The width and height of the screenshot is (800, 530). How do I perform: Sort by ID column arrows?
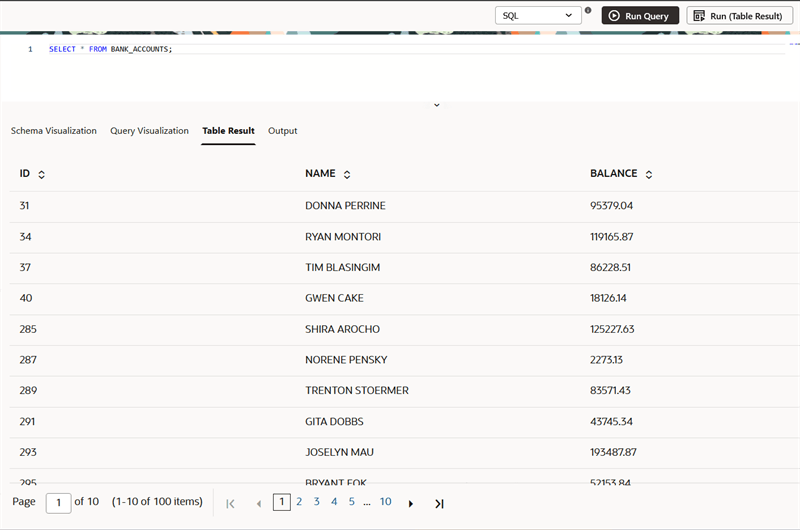[x=41, y=174]
